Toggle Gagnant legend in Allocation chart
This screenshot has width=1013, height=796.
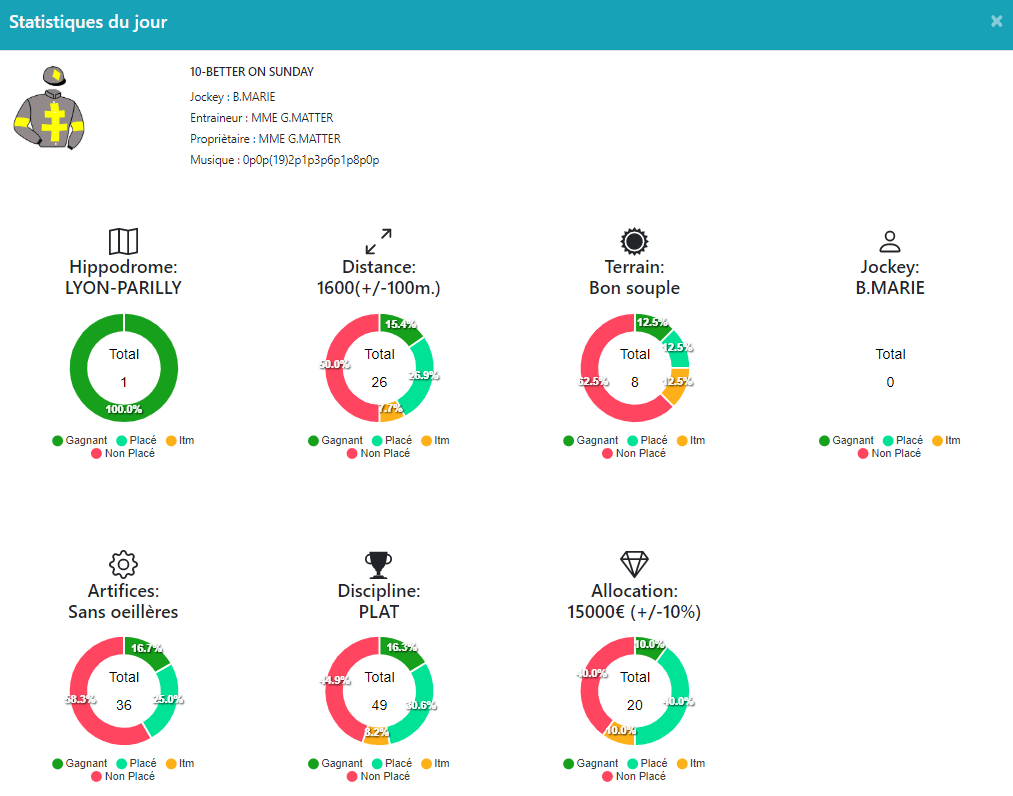[589, 763]
